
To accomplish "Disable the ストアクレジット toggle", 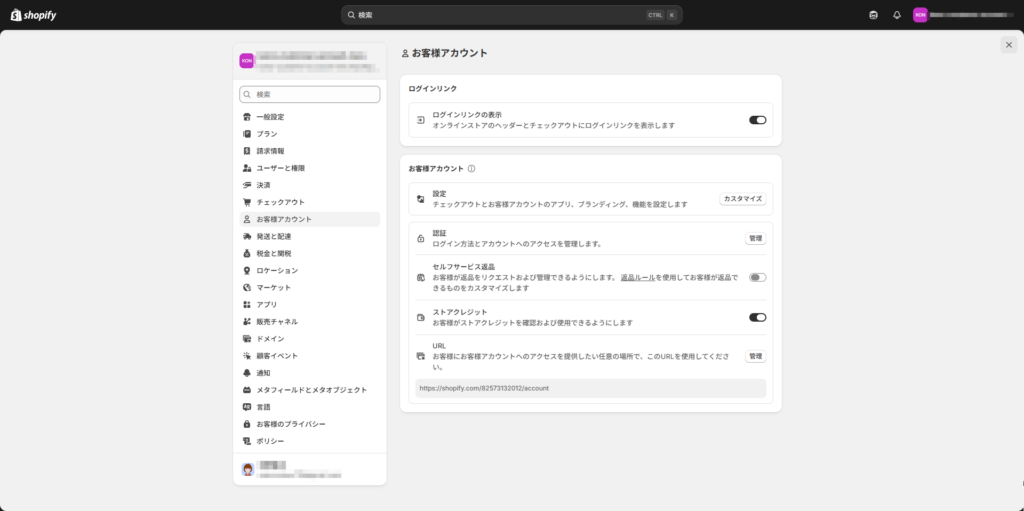I will click(757, 317).
